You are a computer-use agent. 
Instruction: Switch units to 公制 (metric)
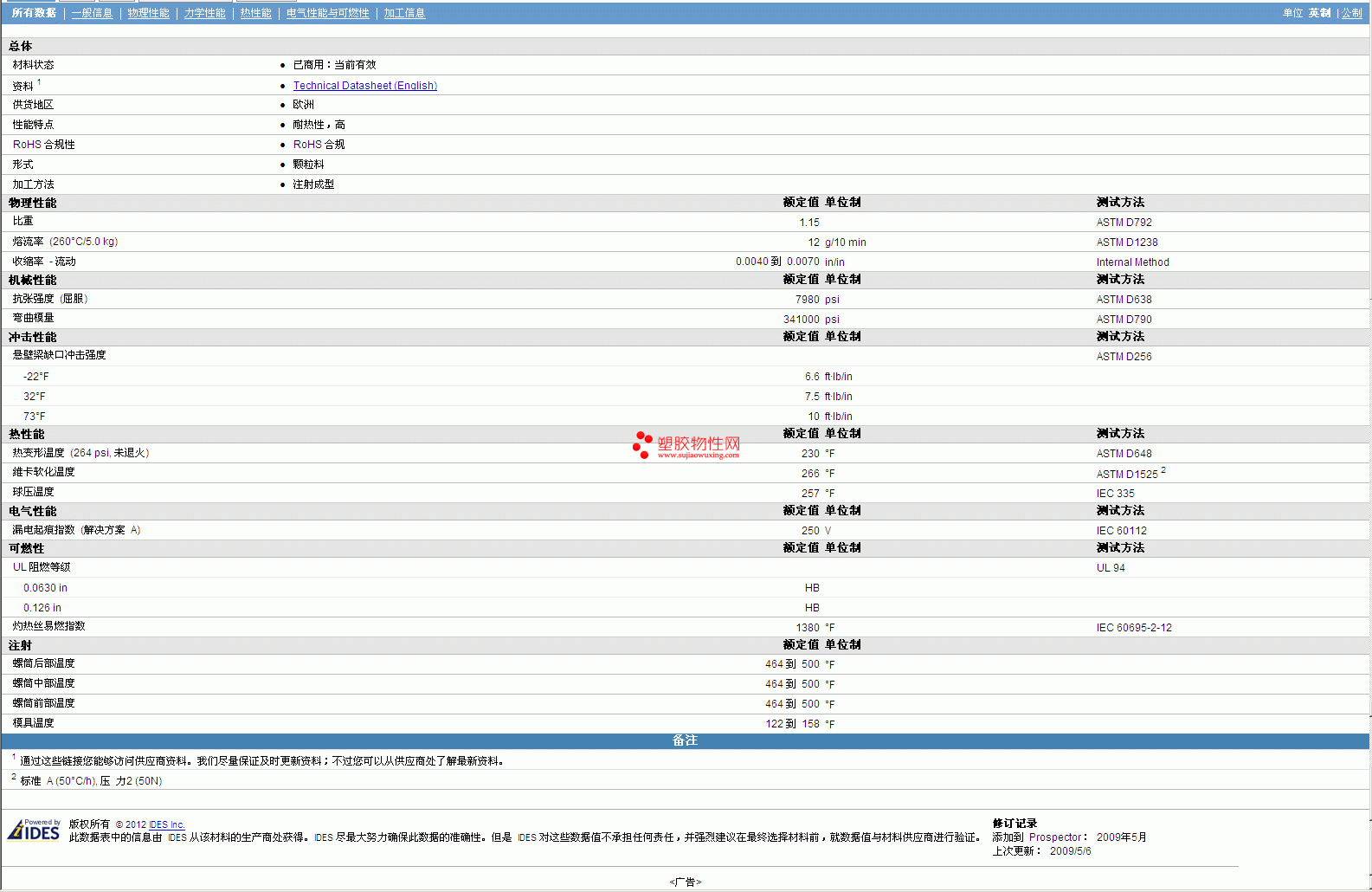[1351, 13]
